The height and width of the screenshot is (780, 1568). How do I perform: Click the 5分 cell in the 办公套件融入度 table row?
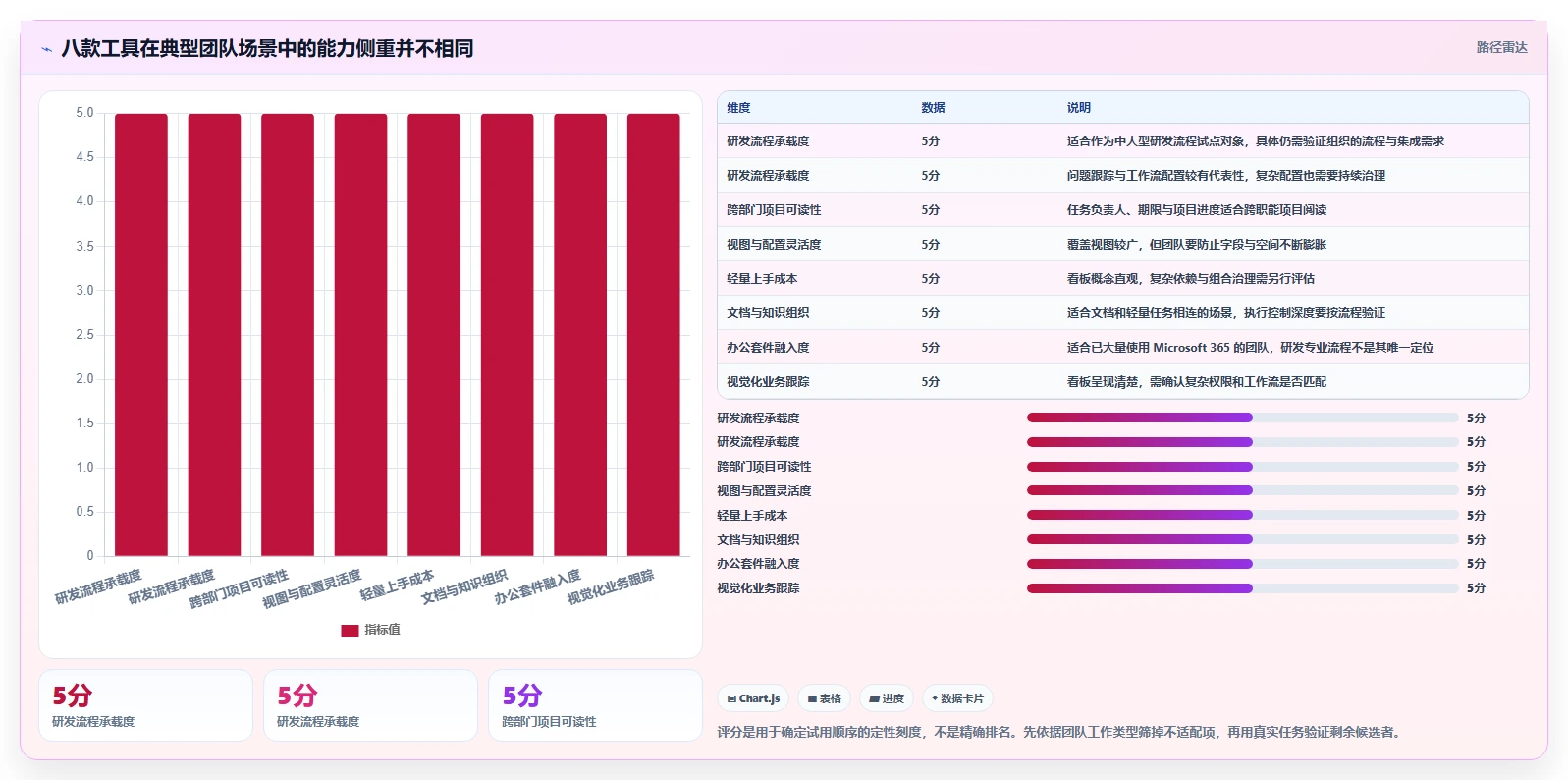[931, 348]
